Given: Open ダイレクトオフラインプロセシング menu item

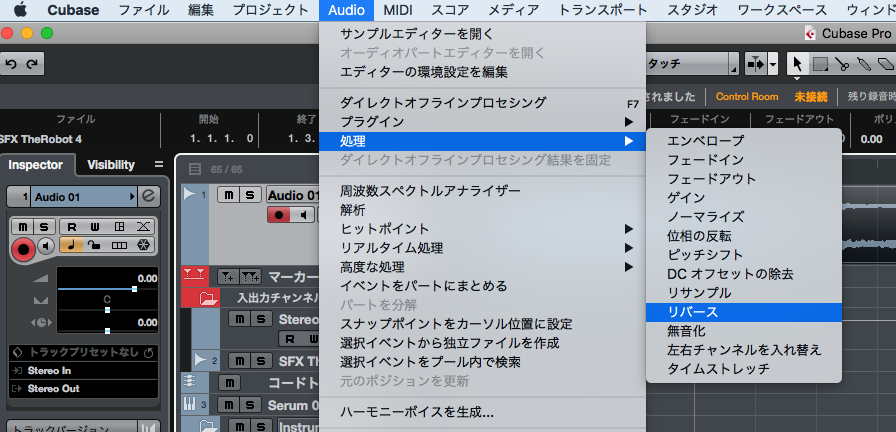Looking at the screenshot, I should tap(482, 103).
